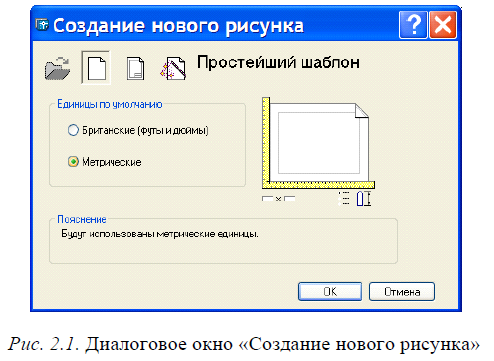Screen dimensions: 494x361
Task: Close the Создание нового рисунка dialog
Action: 443,25
